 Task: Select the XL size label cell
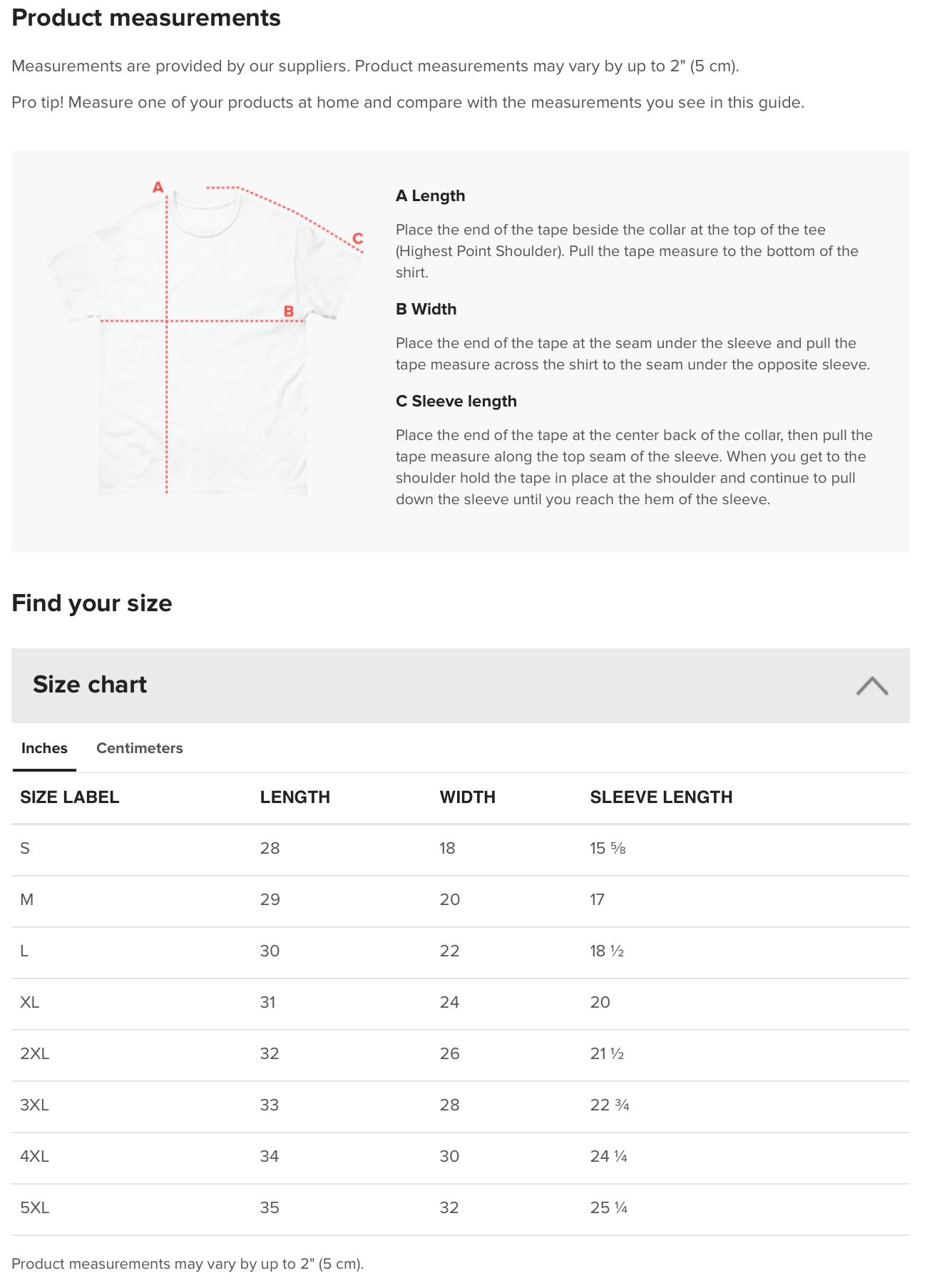(30, 1003)
